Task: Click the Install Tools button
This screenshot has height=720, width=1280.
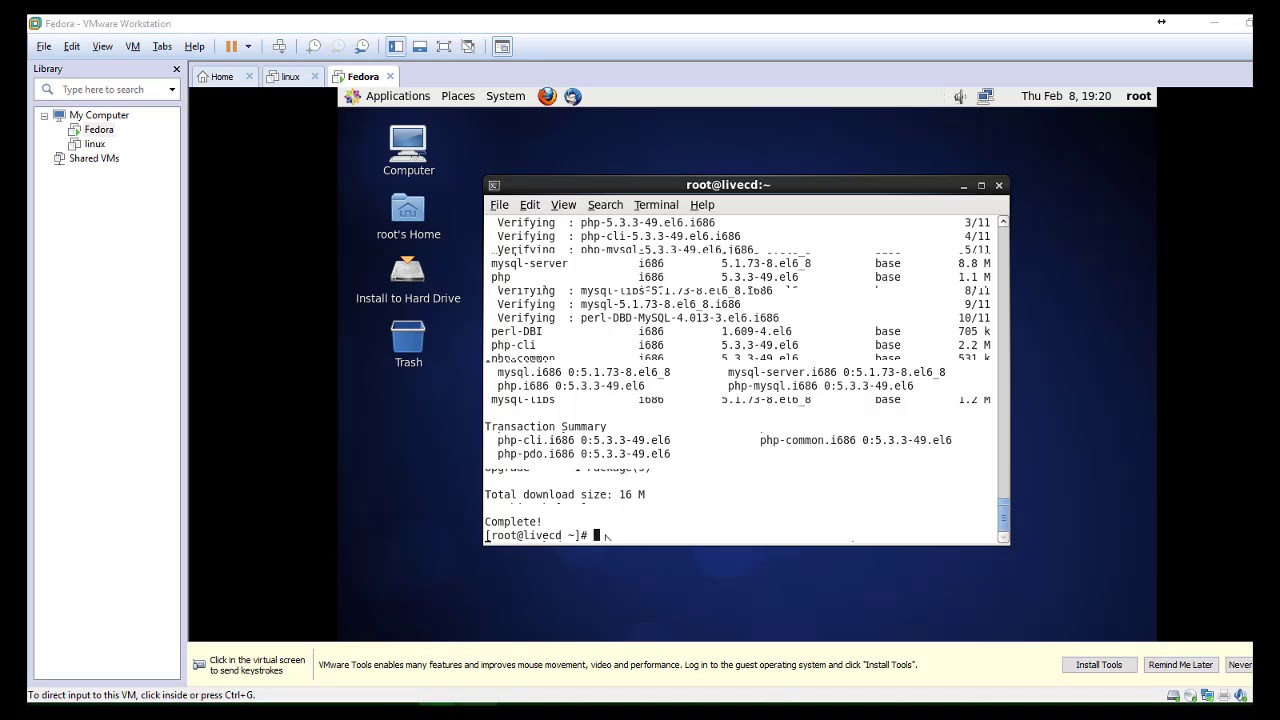Action: tap(1099, 665)
